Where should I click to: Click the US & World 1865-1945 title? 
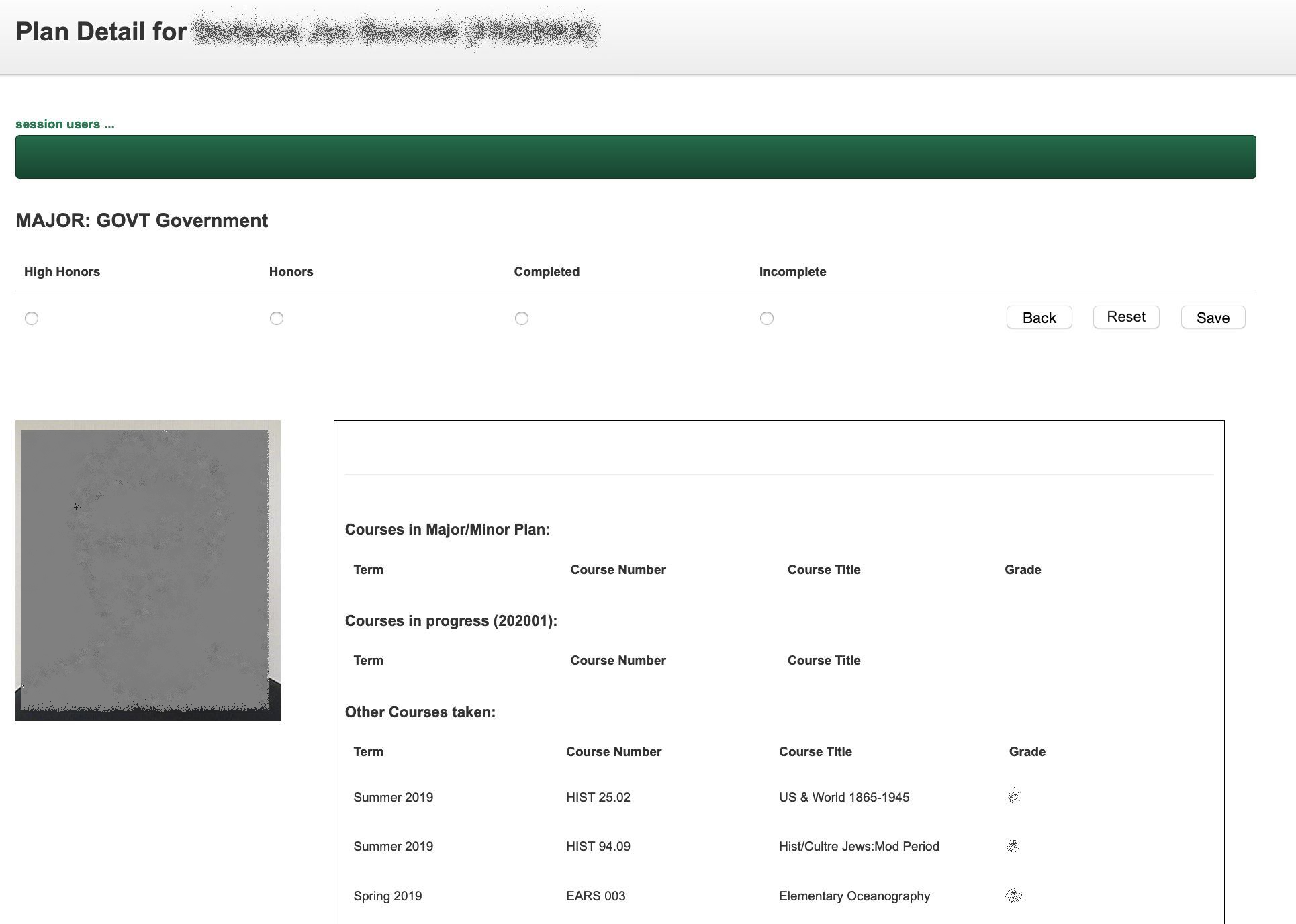(x=843, y=798)
